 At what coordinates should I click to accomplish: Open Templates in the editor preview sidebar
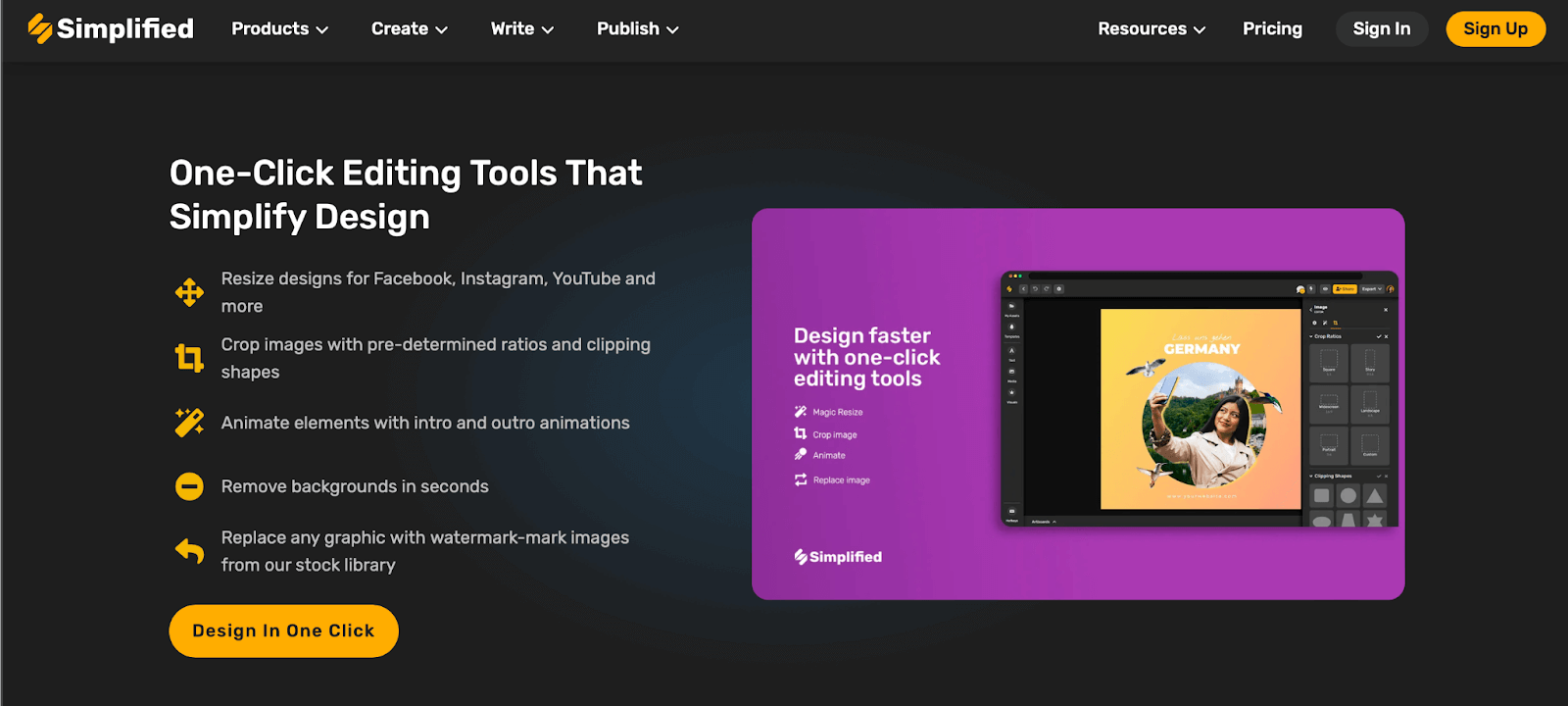click(1012, 329)
